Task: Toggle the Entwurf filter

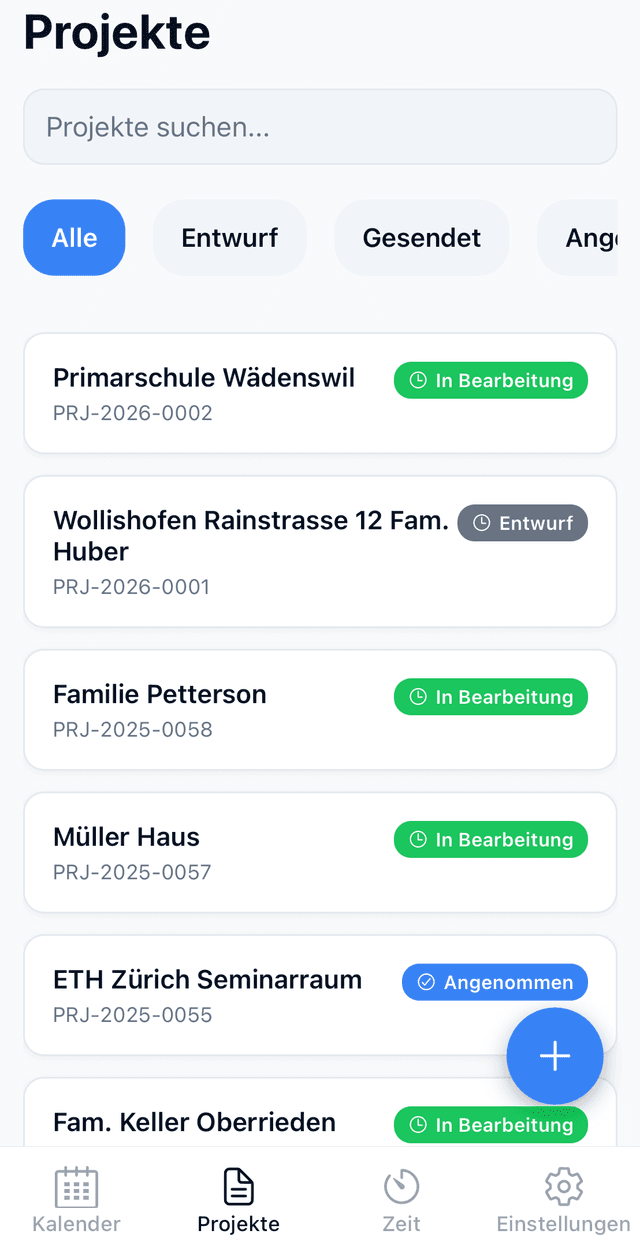Action: click(x=230, y=237)
